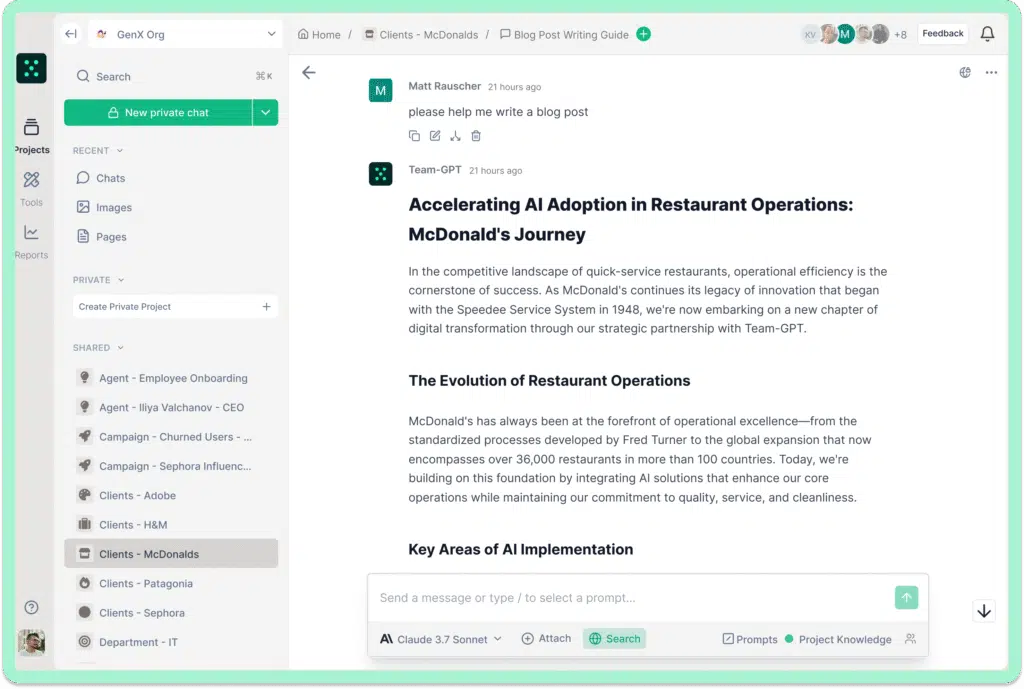Open Clients - Adobe project
The width and height of the screenshot is (1024, 689).
(171, 495)
